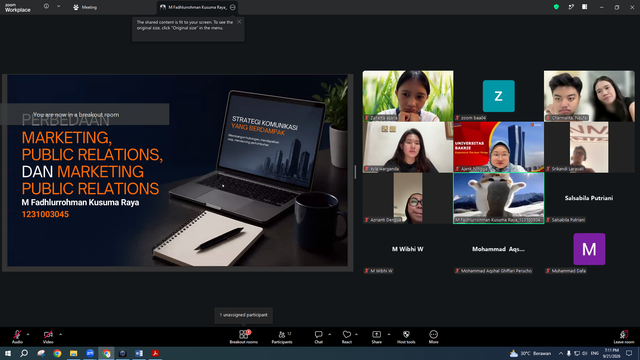Screen dimensions: 640x360
Task: Switch to the Meeting tab
Action: 85,7
